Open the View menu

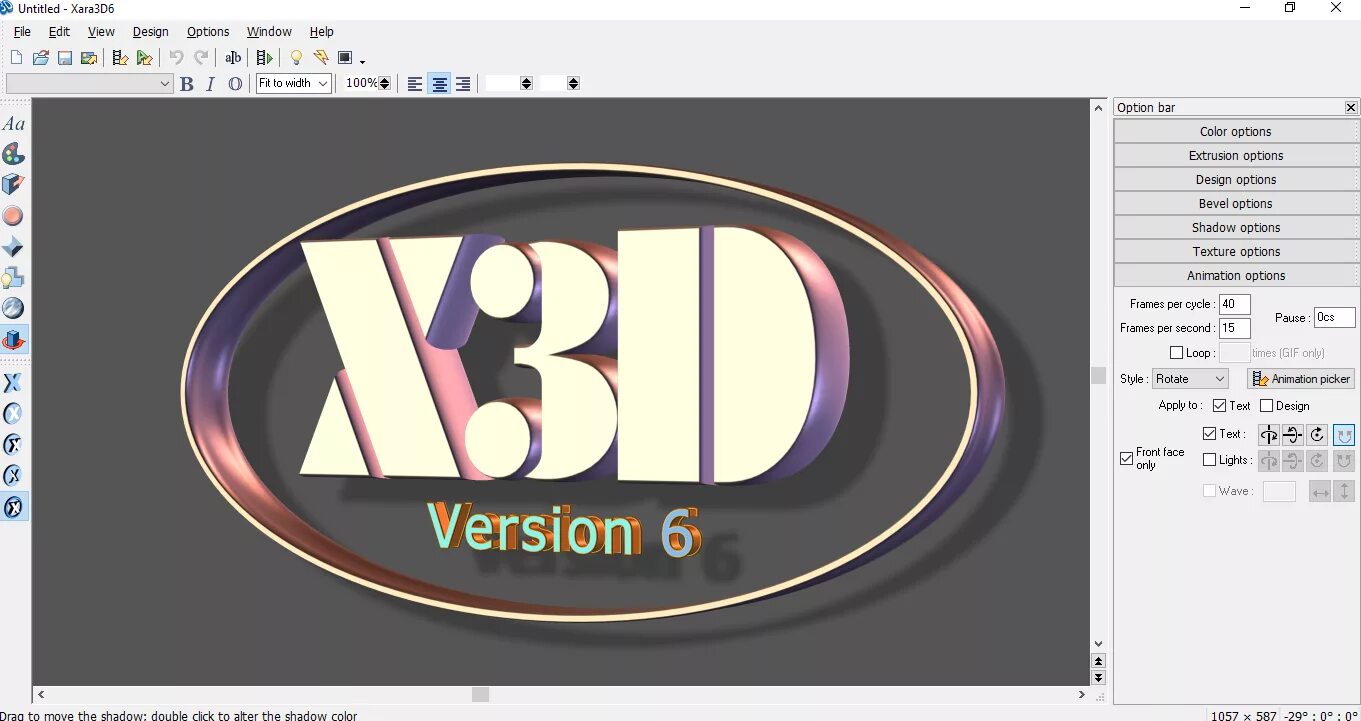(101, 32)
